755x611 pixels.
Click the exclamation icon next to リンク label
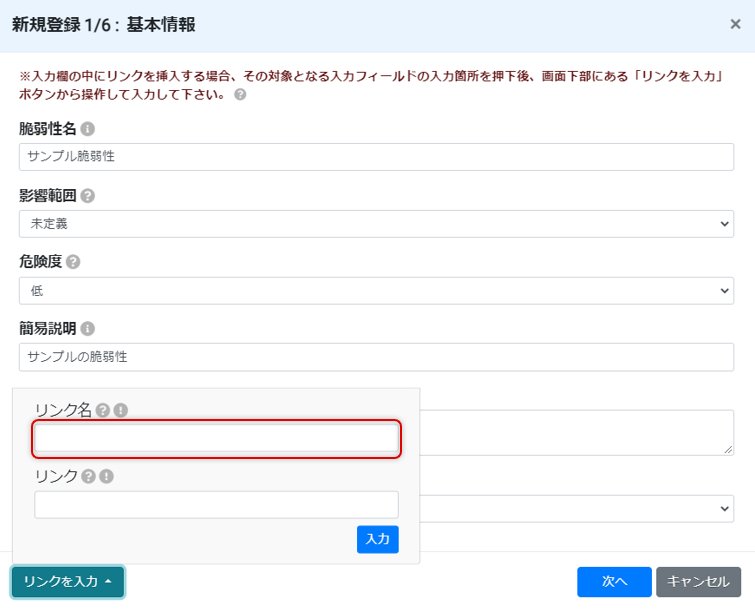(106, 477)
